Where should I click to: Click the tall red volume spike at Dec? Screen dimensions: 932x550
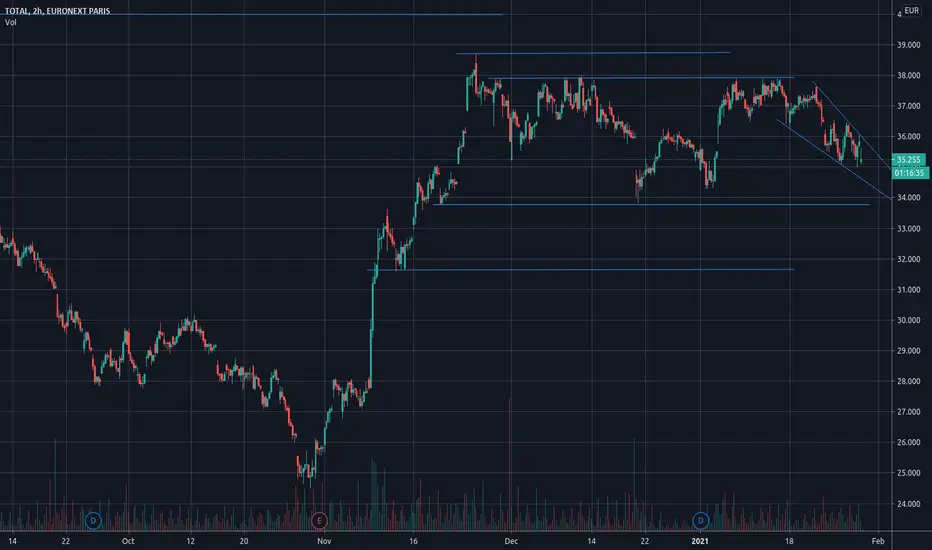coord(509,464)
